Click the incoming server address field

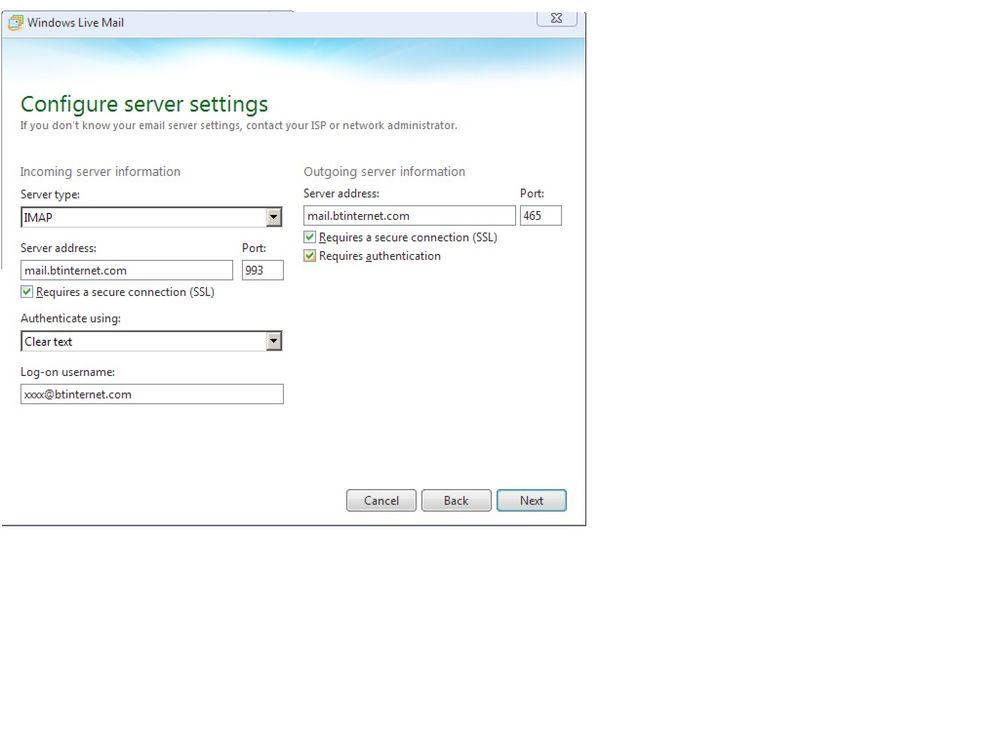coord(127,270)
